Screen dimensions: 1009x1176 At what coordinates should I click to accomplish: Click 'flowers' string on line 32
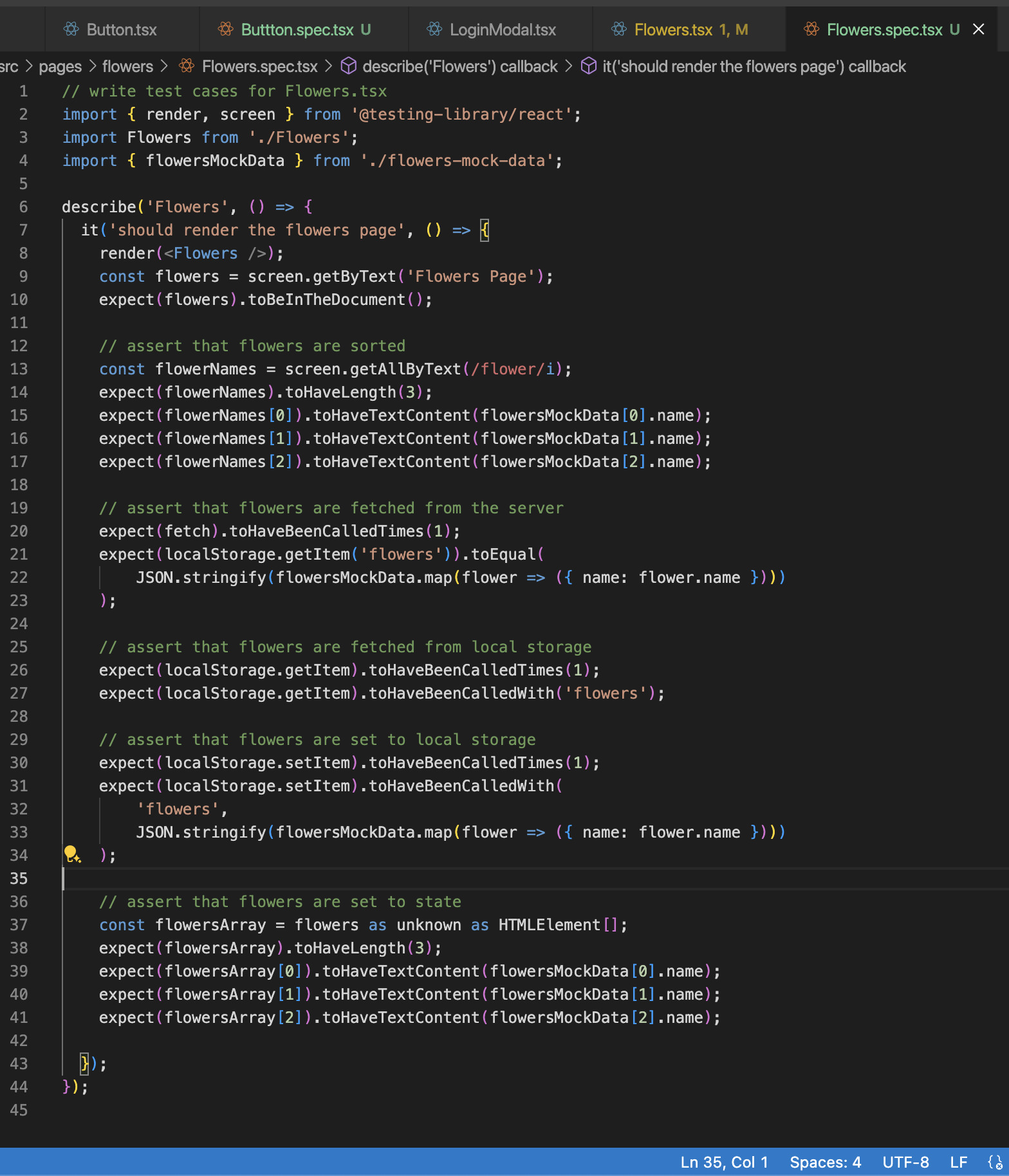coord(178,809)
